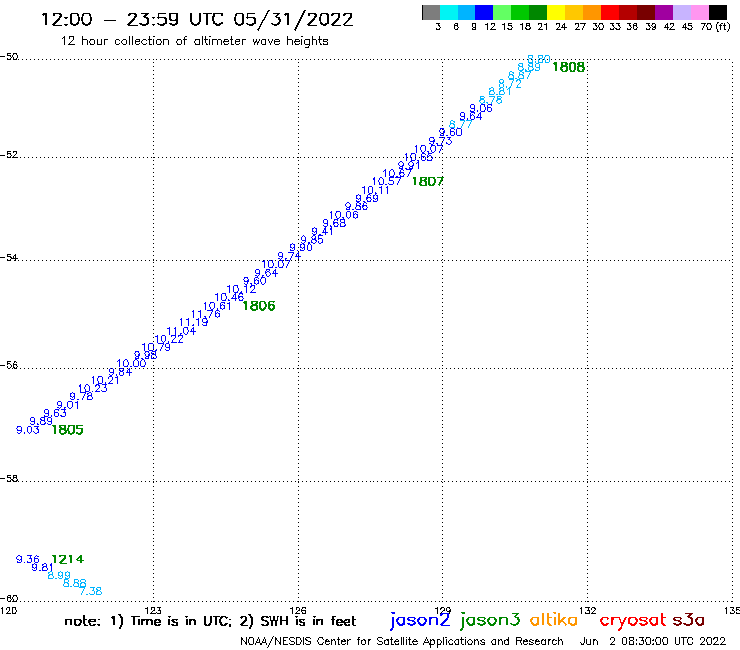Viewport: 740px width, 650px height.
Task: Click the black 70 ft legend swatch
Action: [x=718, y=12]
